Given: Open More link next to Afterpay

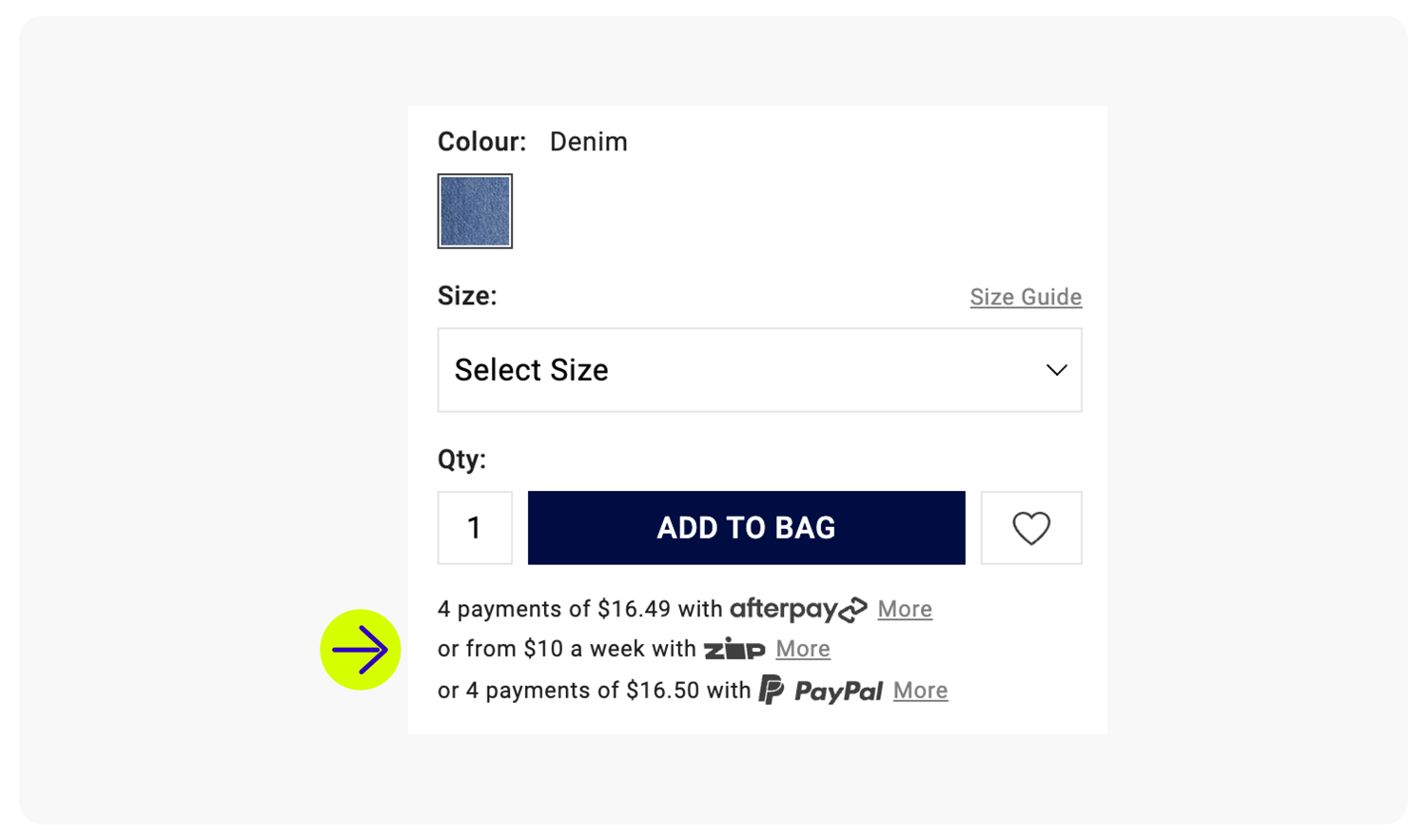Looking at the screenshot, I should [x=905, y=609].
